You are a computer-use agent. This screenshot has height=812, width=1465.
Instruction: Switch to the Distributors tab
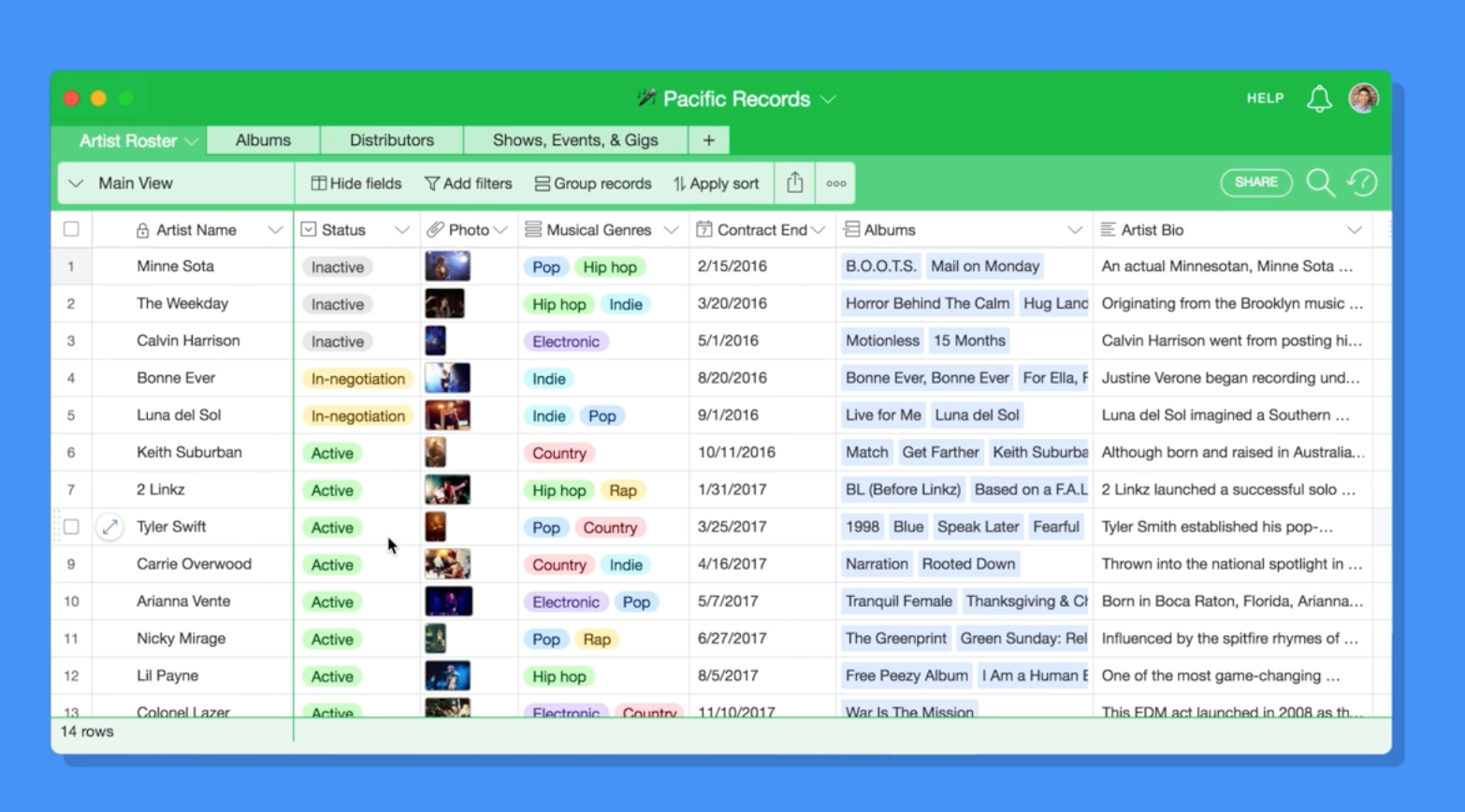click(x=391, y=139)
